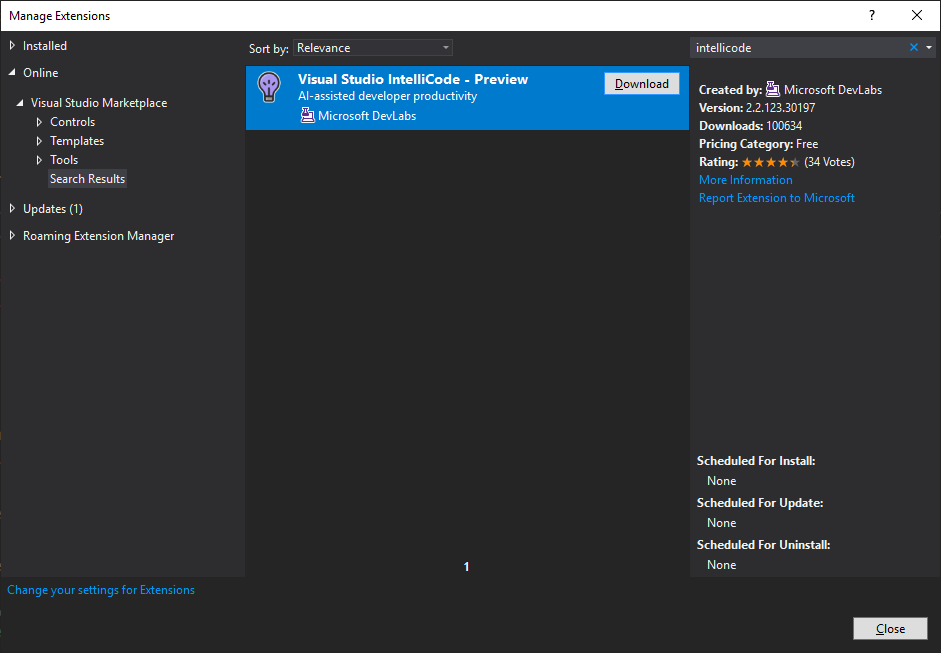Click into the intellicode search field
The image size is (941, 653).
pos(798,47)
